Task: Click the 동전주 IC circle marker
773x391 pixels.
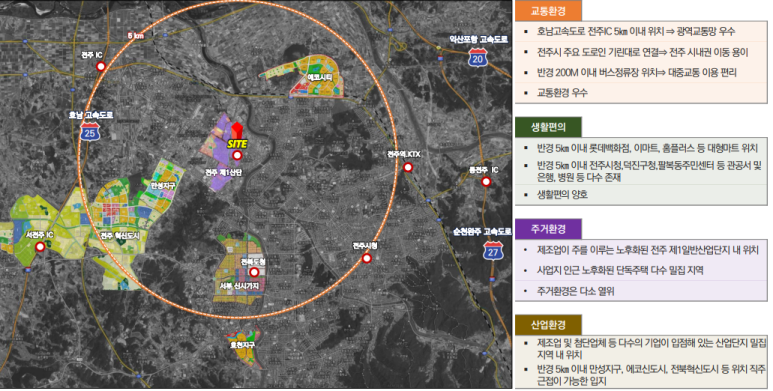Action: [486, 181]
